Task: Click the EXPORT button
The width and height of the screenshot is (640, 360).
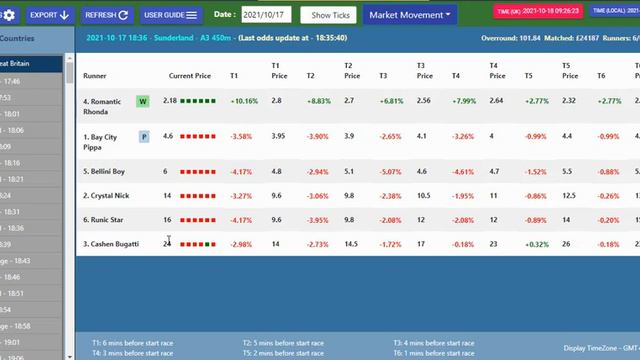Action: [50, 15]
